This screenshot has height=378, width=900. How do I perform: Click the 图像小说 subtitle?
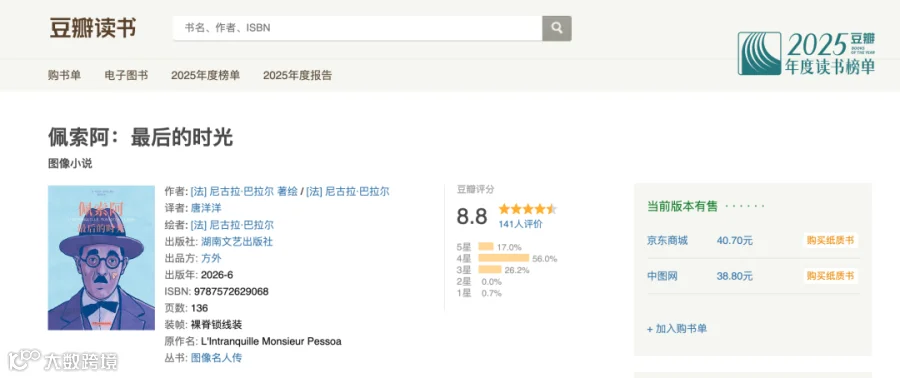tap(70, 164)
